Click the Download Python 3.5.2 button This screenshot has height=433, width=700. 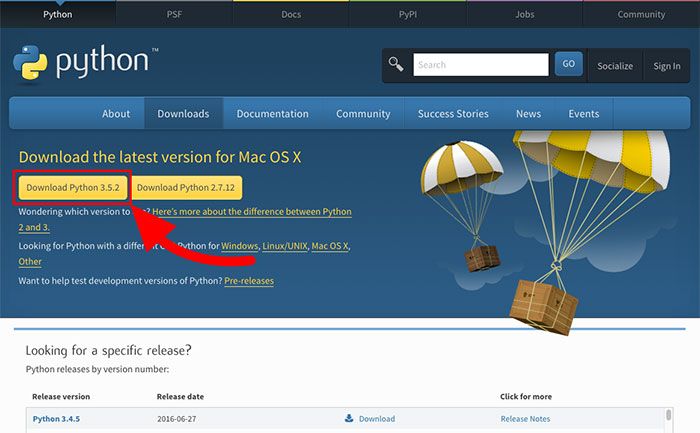pos(73,187)
